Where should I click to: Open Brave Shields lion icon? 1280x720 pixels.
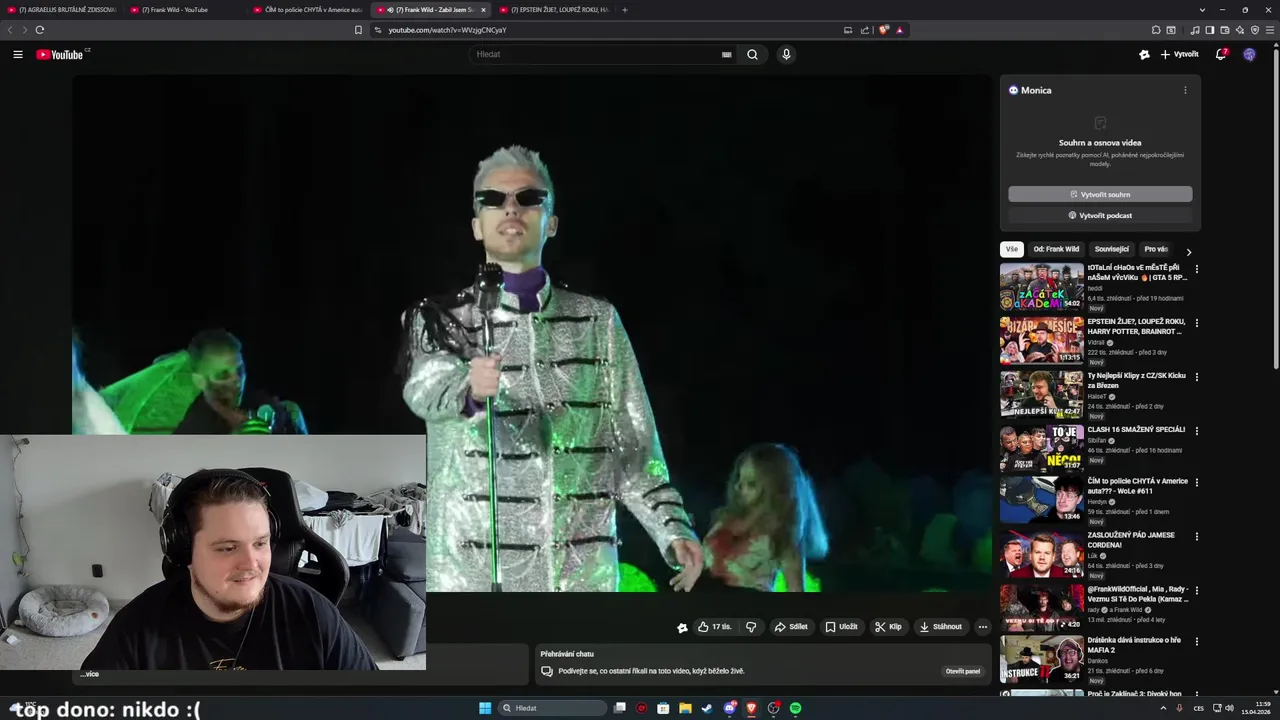pyautogui.click(x=884, y=30)
